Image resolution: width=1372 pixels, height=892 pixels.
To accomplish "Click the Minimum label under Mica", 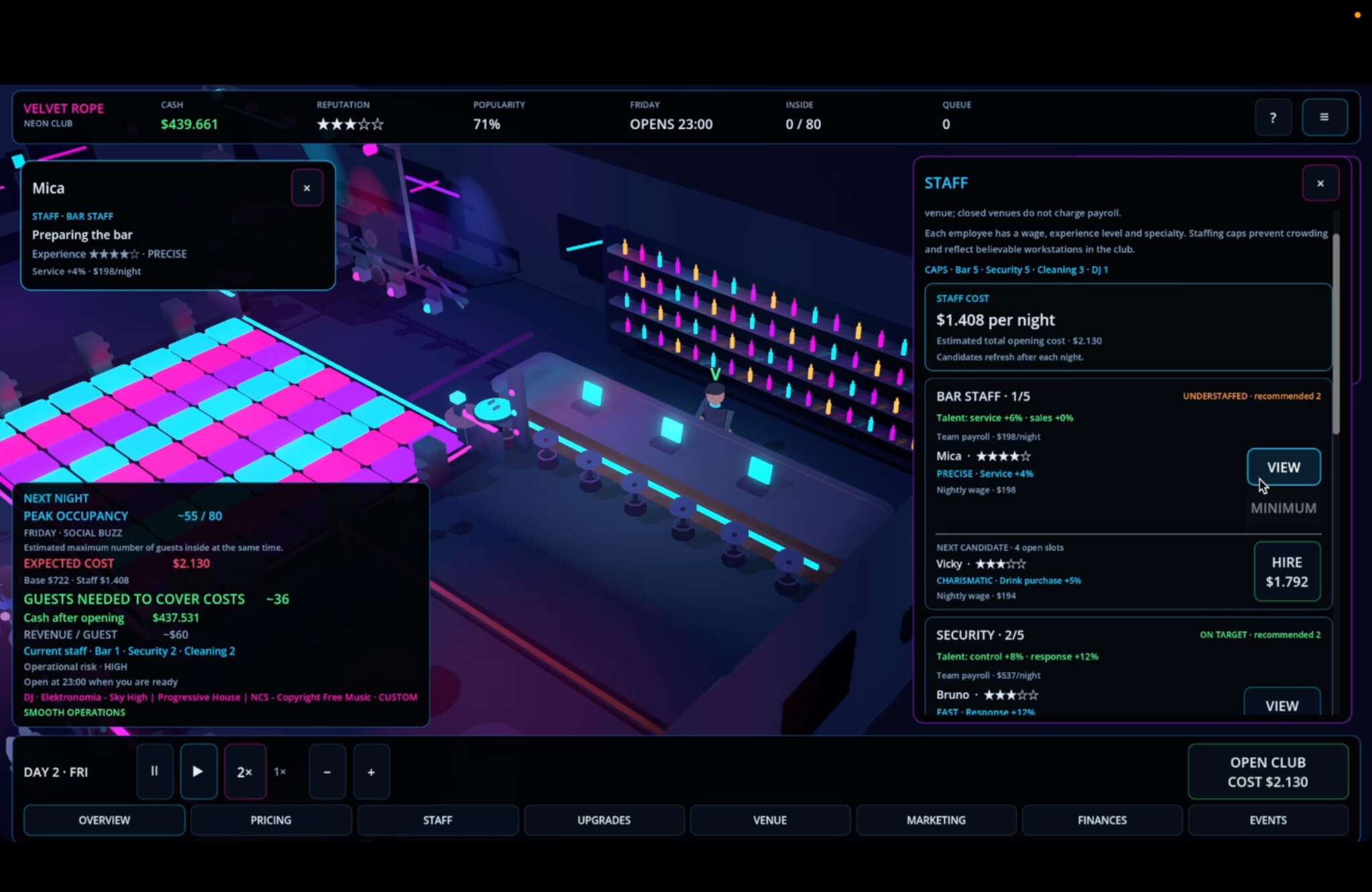I will (1284, 508).
